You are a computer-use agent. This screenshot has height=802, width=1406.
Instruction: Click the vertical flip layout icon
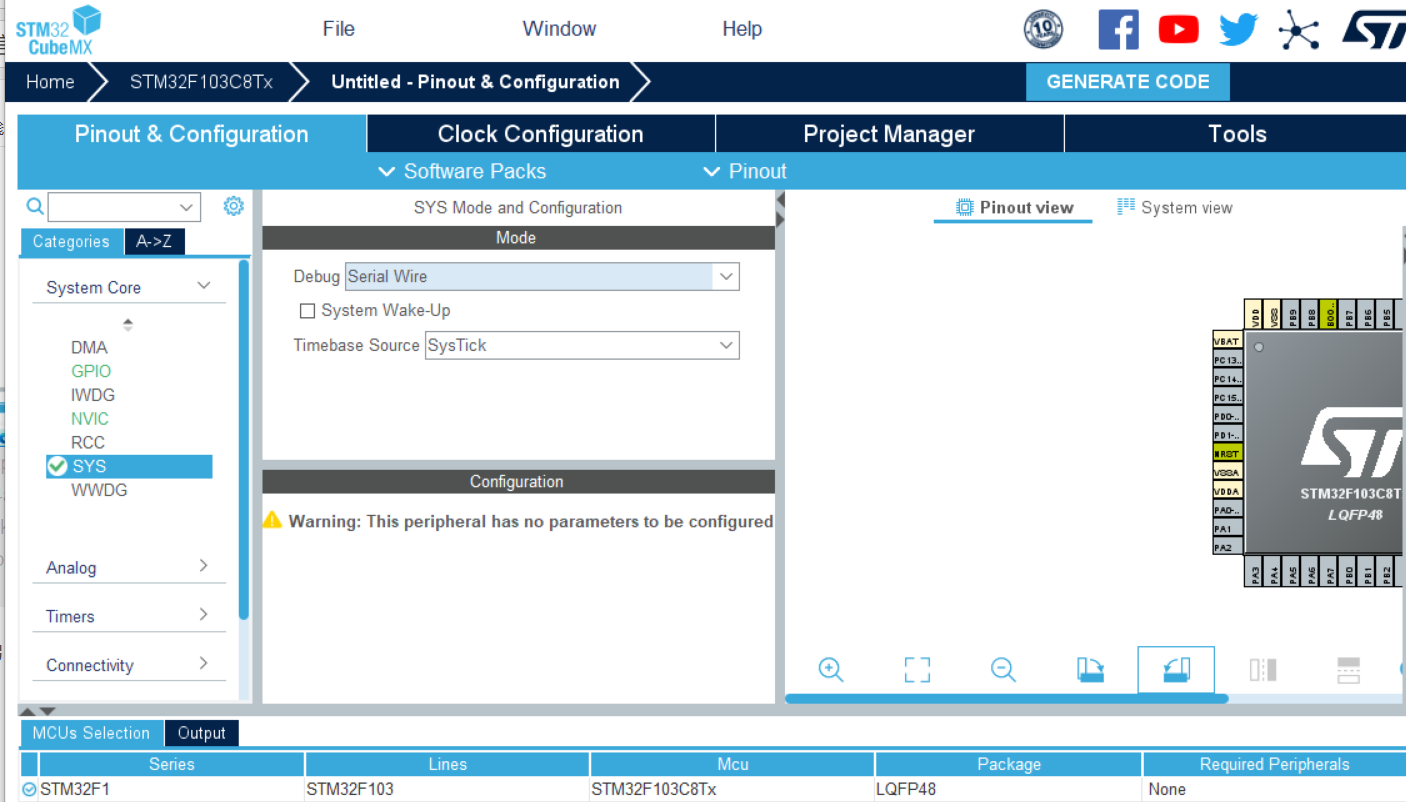point(1263,669)
